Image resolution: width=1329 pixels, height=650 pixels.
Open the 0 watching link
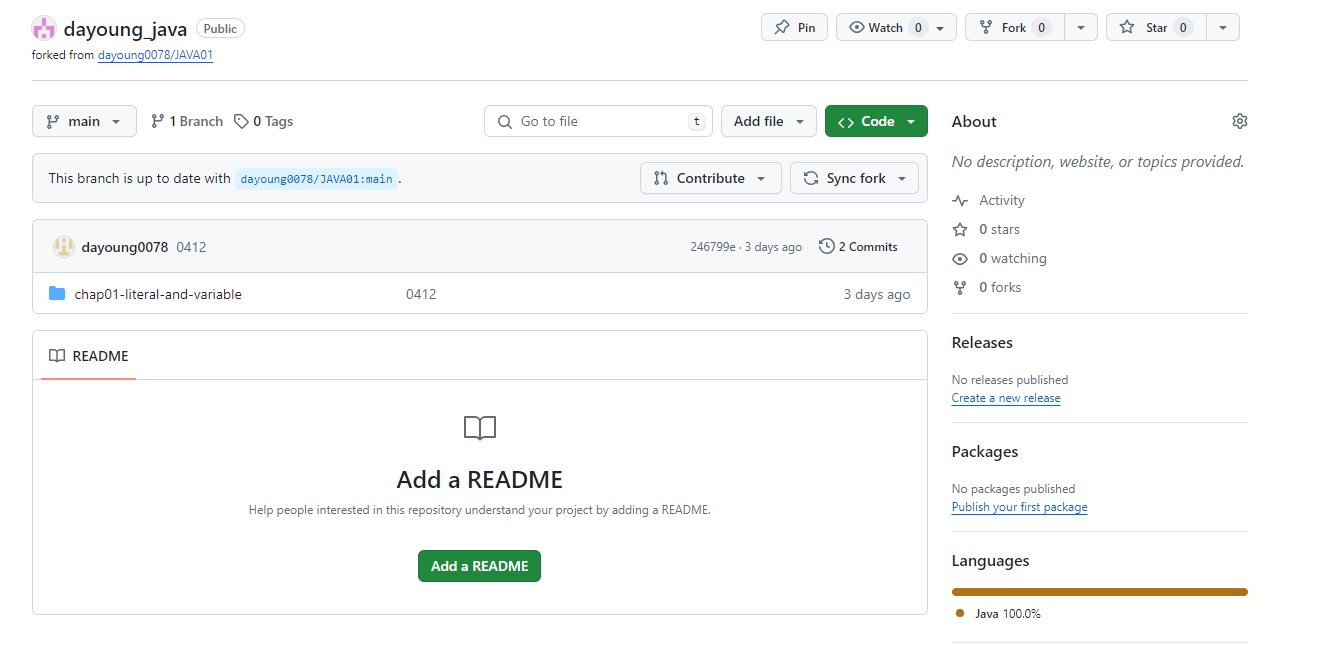click(1000, 258)
